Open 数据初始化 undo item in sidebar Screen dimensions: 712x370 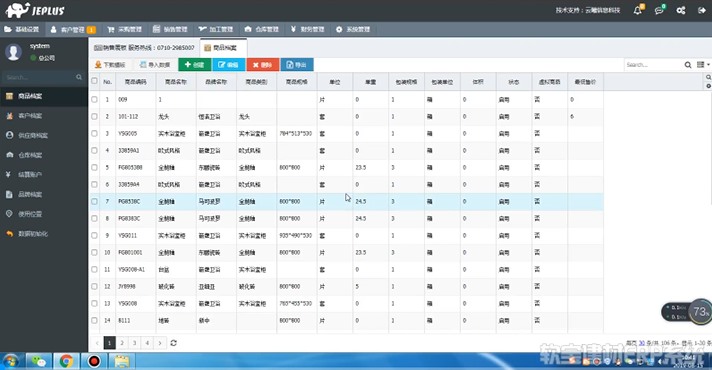tap(33, 234)
